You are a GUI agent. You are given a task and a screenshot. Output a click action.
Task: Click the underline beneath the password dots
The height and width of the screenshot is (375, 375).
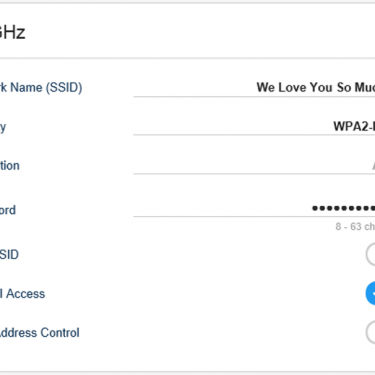[254, 217]
